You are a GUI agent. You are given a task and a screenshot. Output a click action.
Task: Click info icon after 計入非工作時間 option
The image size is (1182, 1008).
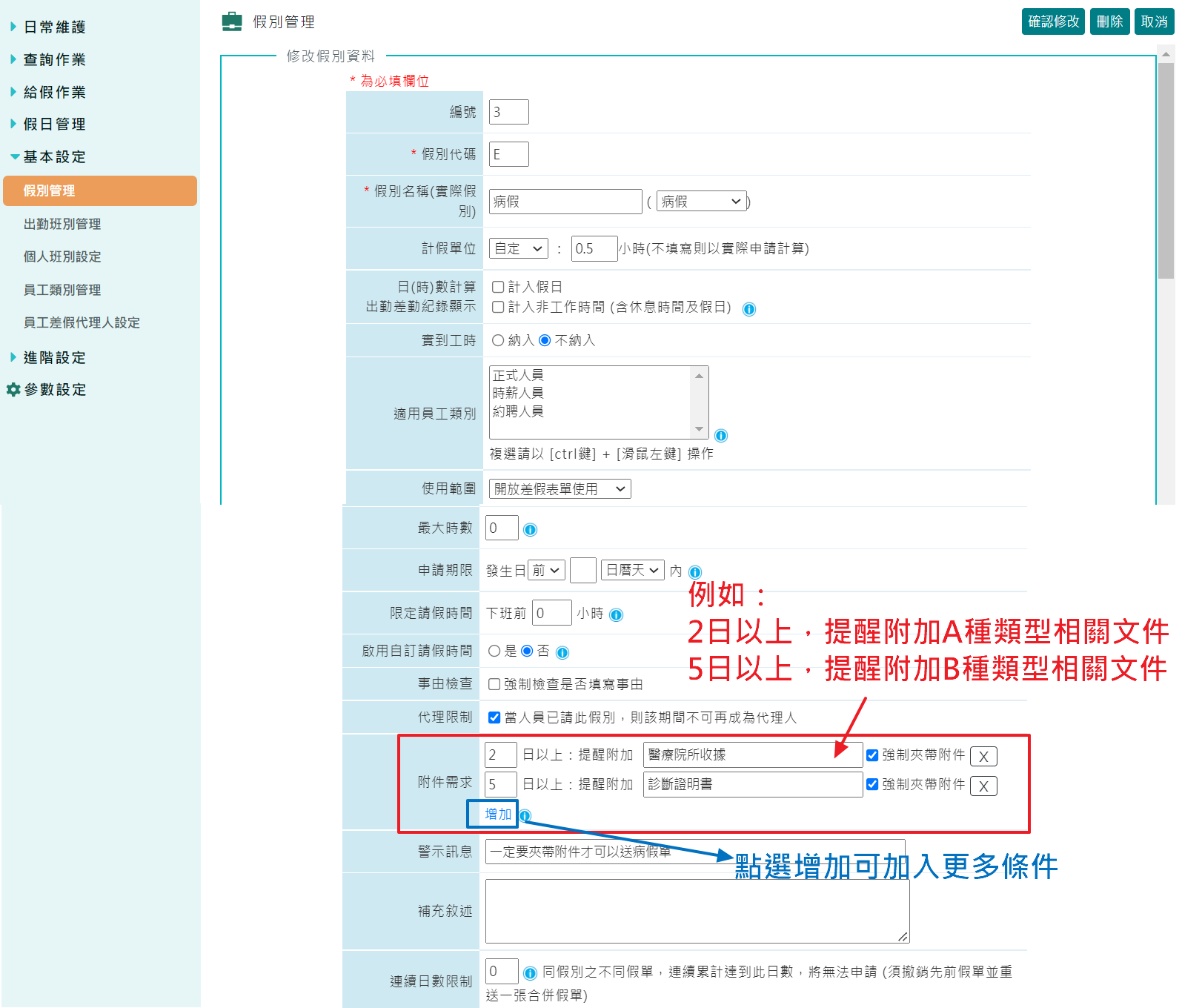(x=749, y=309)
